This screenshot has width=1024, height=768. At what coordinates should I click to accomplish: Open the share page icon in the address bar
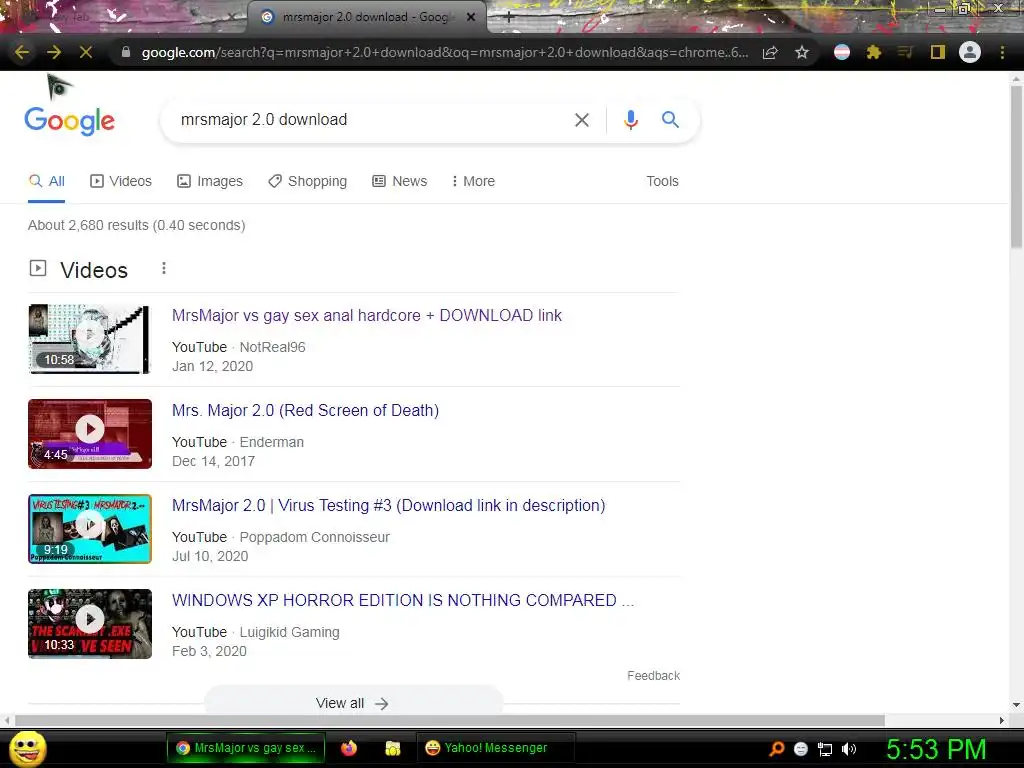tap(770, 52)
